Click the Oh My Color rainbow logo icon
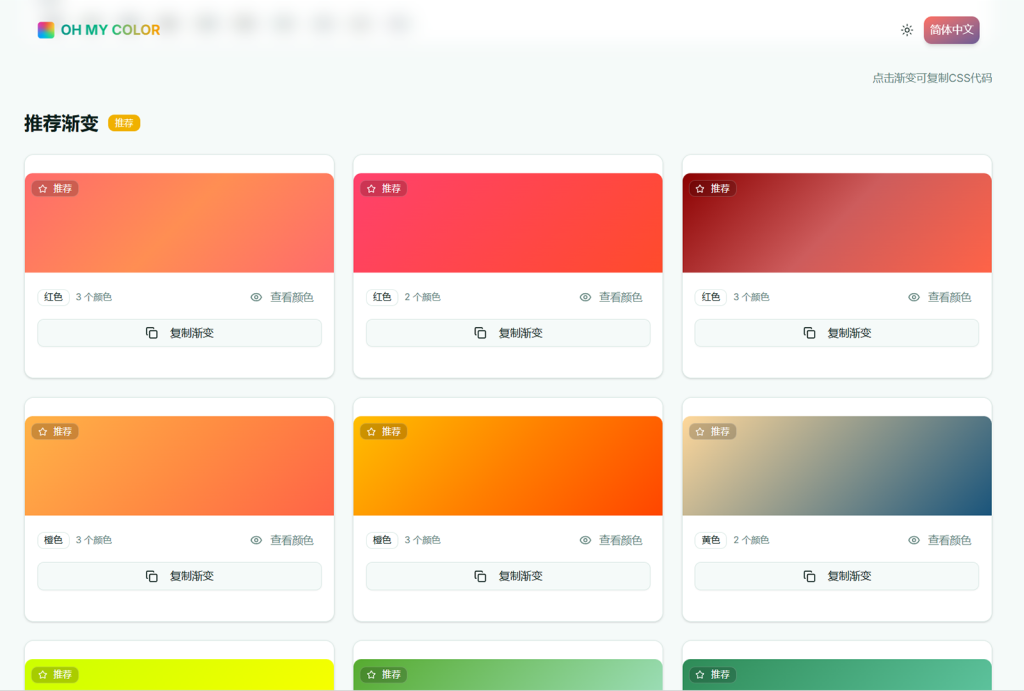This screenshot has height=691, width=1024. pyautogui.click(x=46, y=30)
